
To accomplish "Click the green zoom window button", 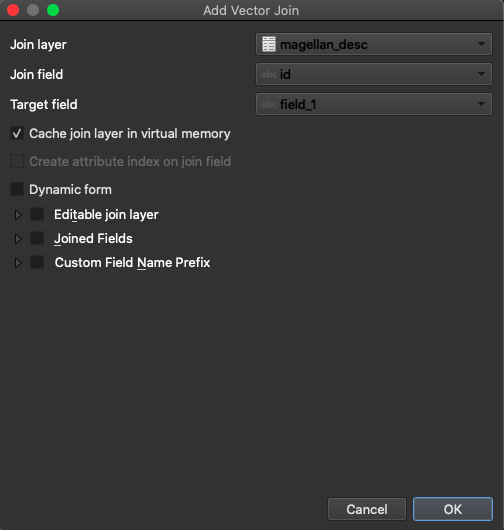I will (x=53, y=10).
